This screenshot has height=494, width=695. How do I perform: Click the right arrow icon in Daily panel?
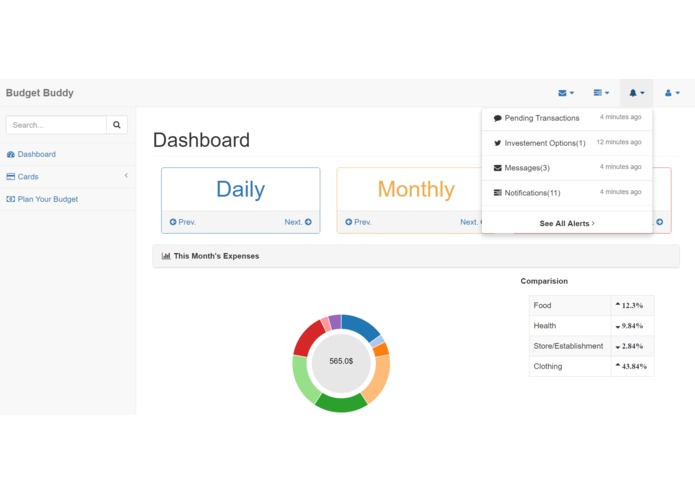pos(308,222)
